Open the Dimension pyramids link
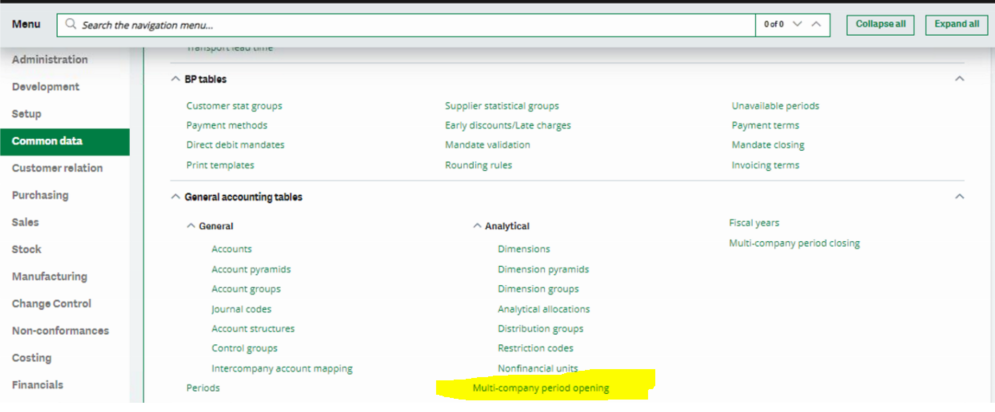This screenshot has width=995, height=412. (x=543, y=269)
